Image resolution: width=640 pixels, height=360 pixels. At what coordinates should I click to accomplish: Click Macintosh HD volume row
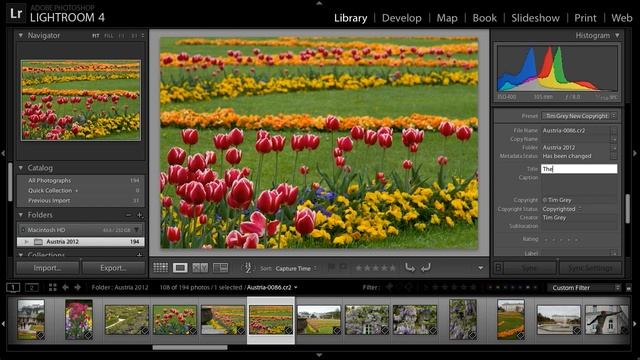click(x=81, y=230)
